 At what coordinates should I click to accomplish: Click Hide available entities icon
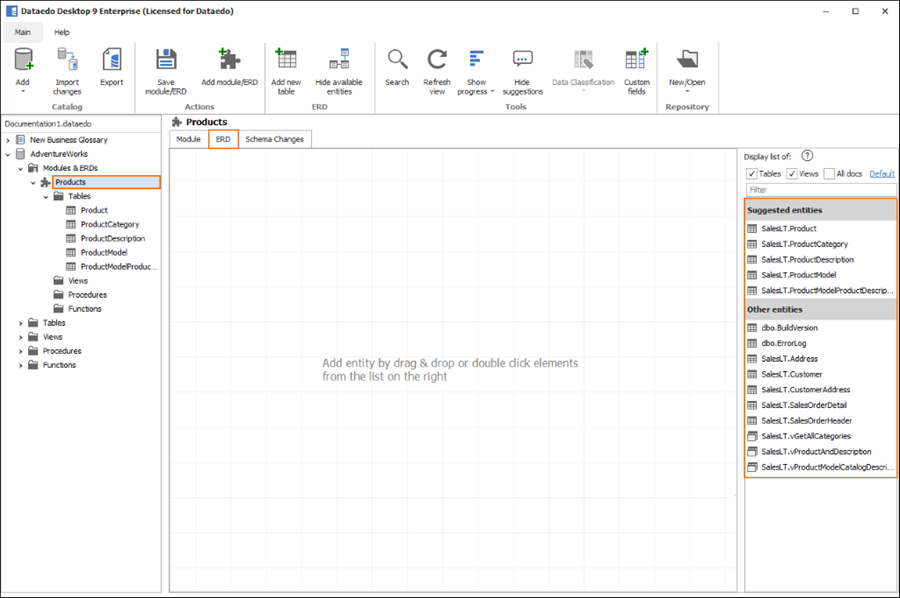339,59
